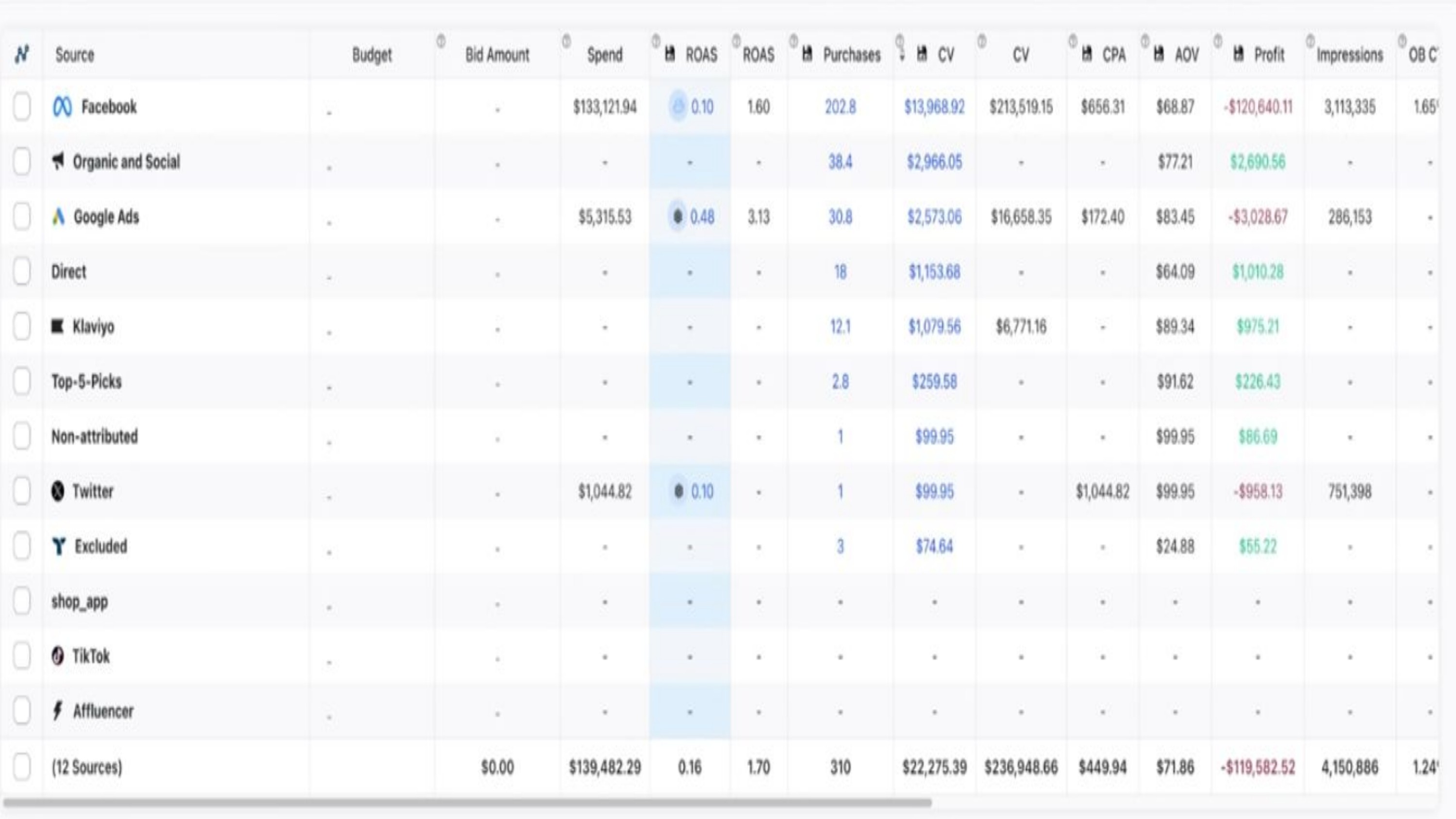This screenshot has height=819, width=1456.
Task: Click the Affluencer lightning bolt icon
Action: (58, 710)
